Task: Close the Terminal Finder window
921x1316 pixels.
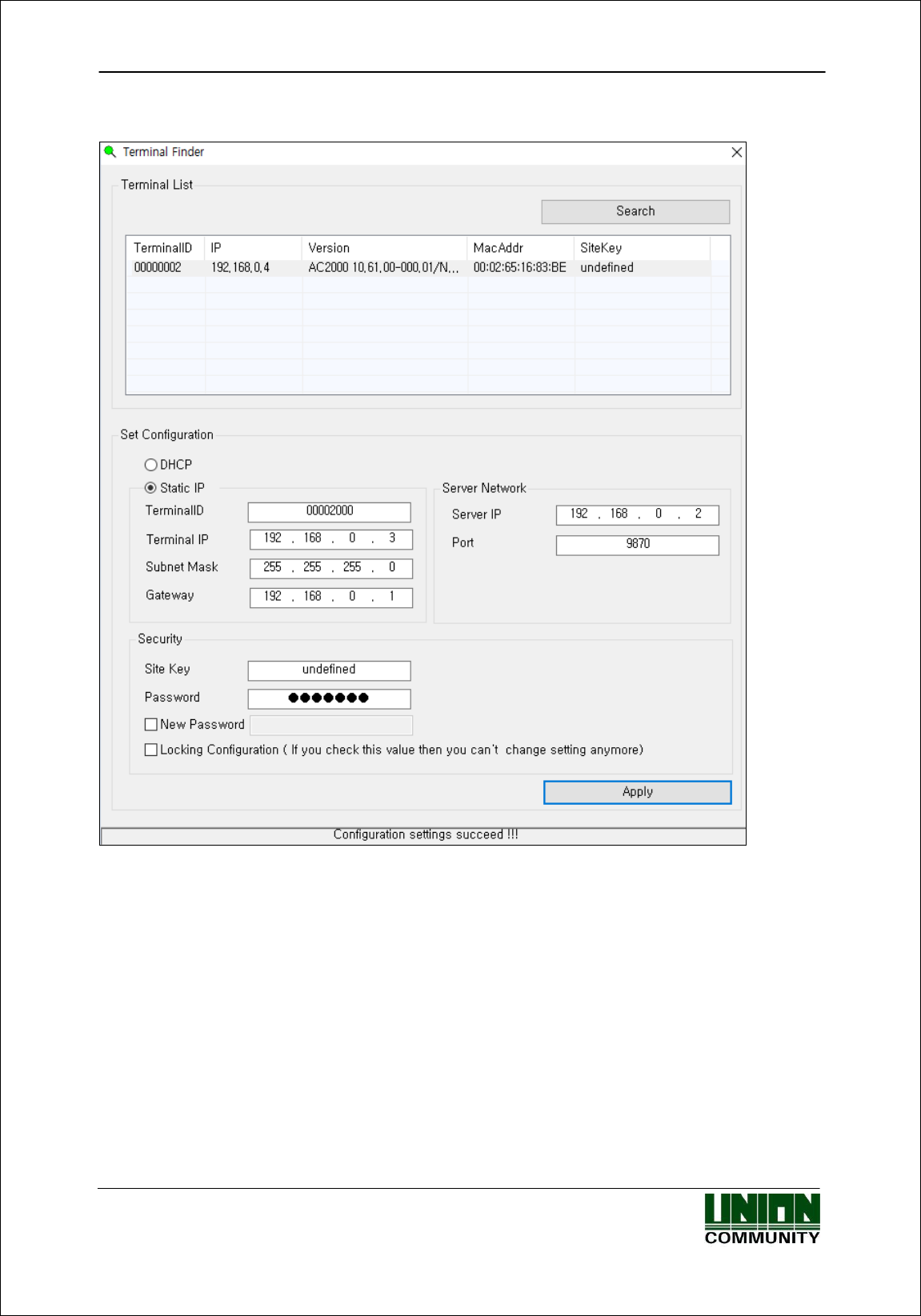Action: pyautogui.click(x=737, y=152)
